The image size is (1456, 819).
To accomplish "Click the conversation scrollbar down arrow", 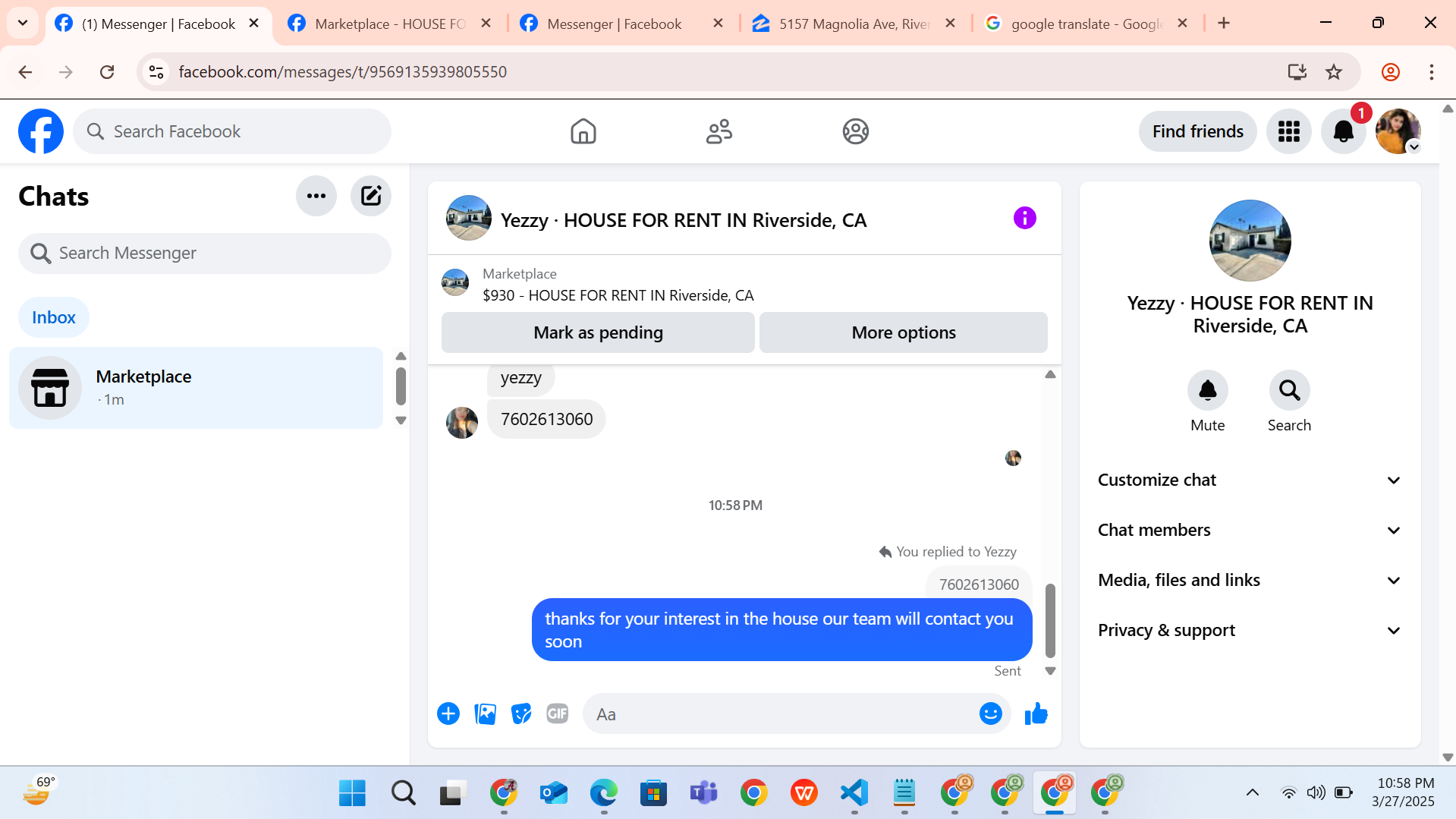I will pos(1050,671).
